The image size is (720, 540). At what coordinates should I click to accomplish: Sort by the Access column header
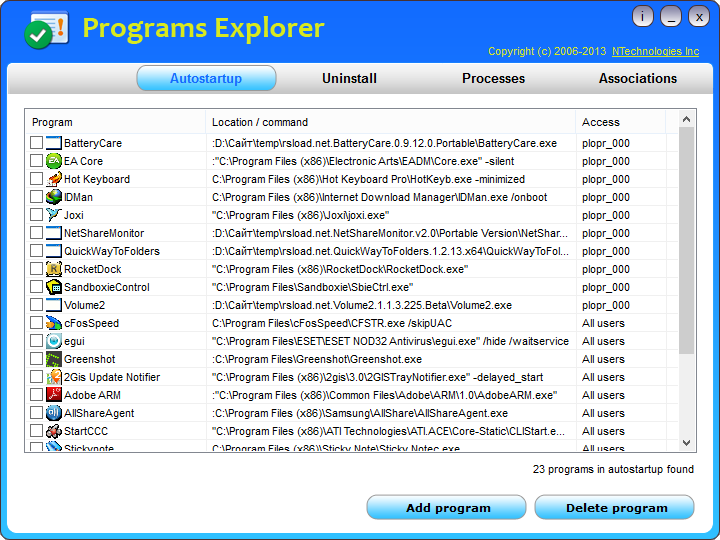pos(621,122)
